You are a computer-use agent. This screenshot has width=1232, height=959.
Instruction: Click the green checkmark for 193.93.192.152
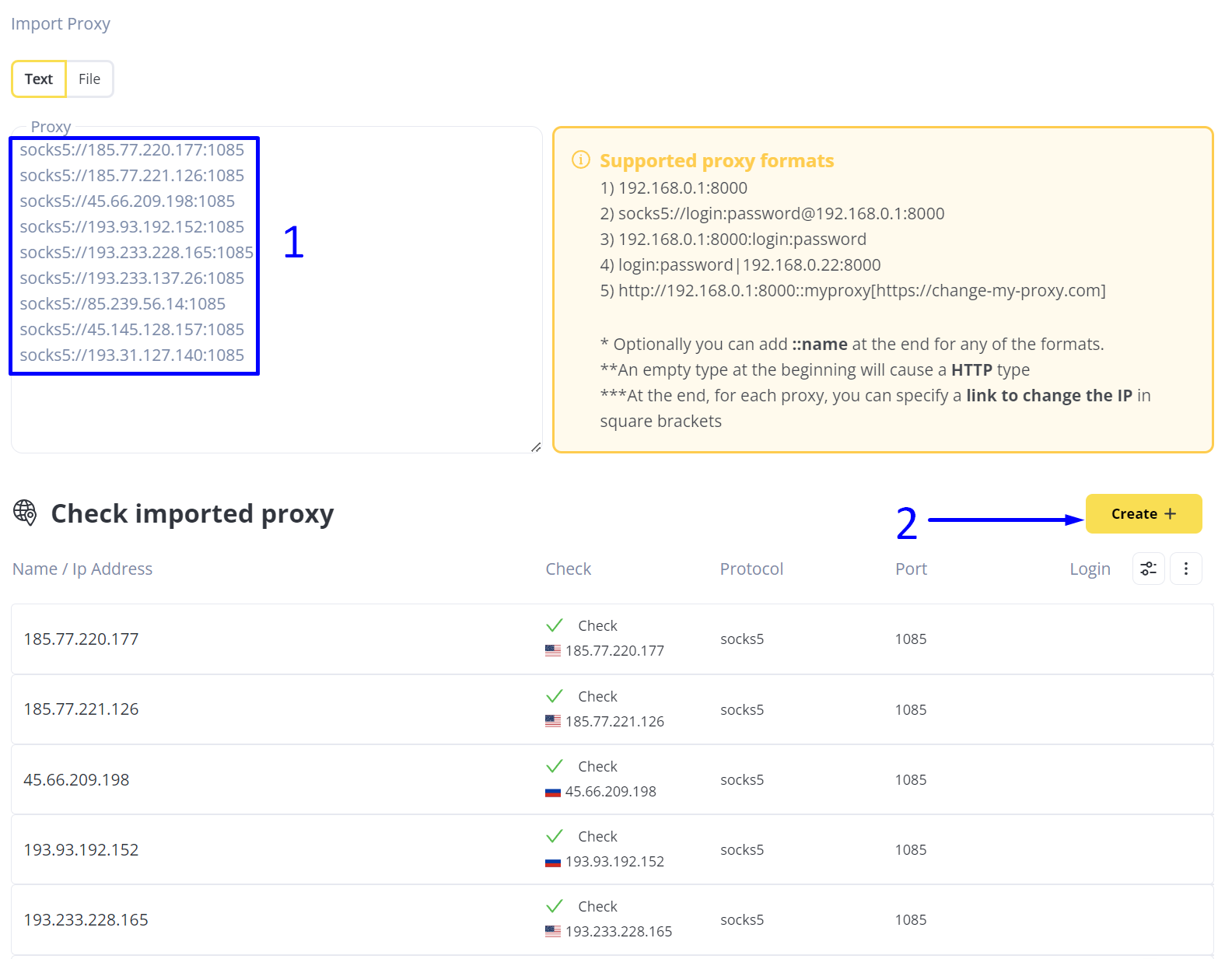(555, 836)
